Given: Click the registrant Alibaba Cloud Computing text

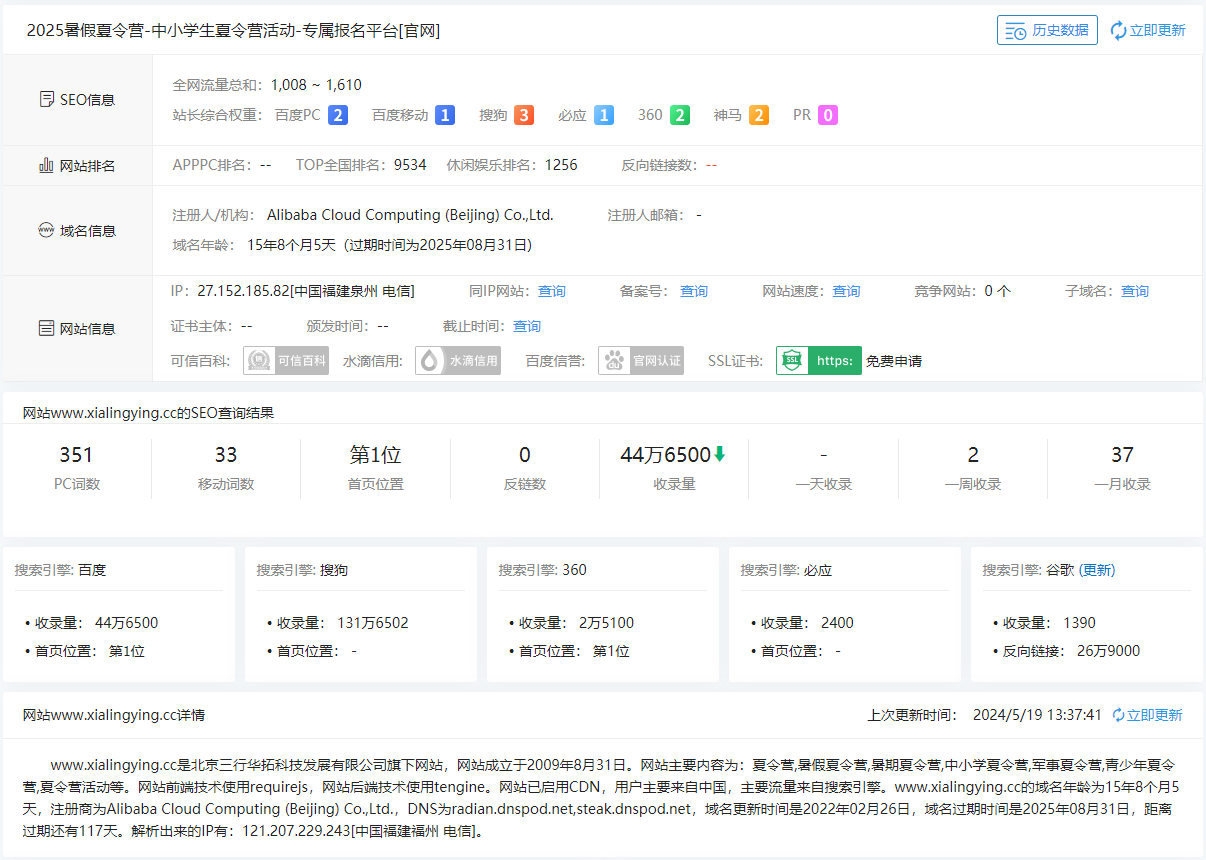Looking at the screenshot, I should (410, 215).
